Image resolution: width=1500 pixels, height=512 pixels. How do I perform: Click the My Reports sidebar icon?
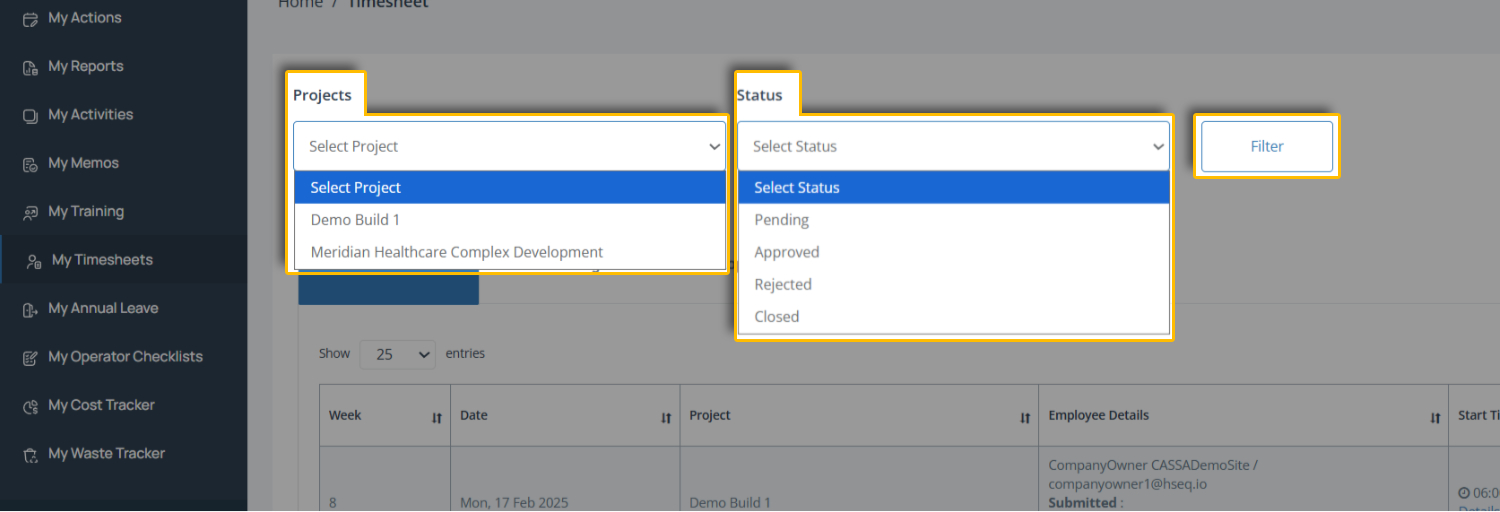coord(31,67)
